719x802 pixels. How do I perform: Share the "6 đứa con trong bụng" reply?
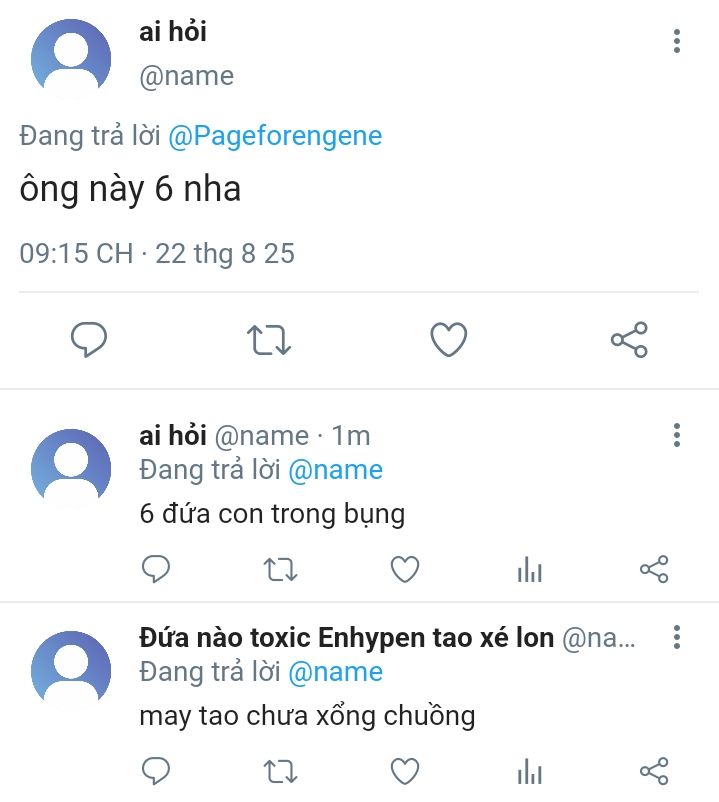pyautogui.click(x=653, y=570)
